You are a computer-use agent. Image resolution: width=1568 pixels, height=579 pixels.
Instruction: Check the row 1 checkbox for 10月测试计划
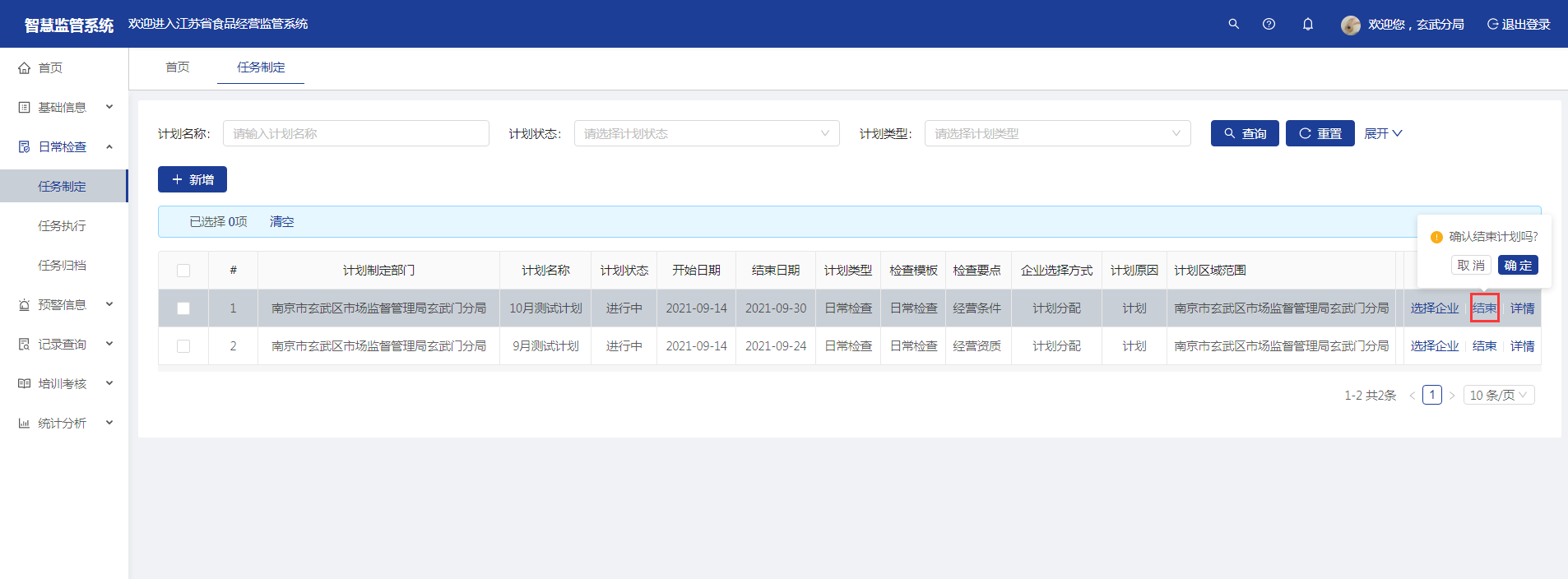point(183,308)
